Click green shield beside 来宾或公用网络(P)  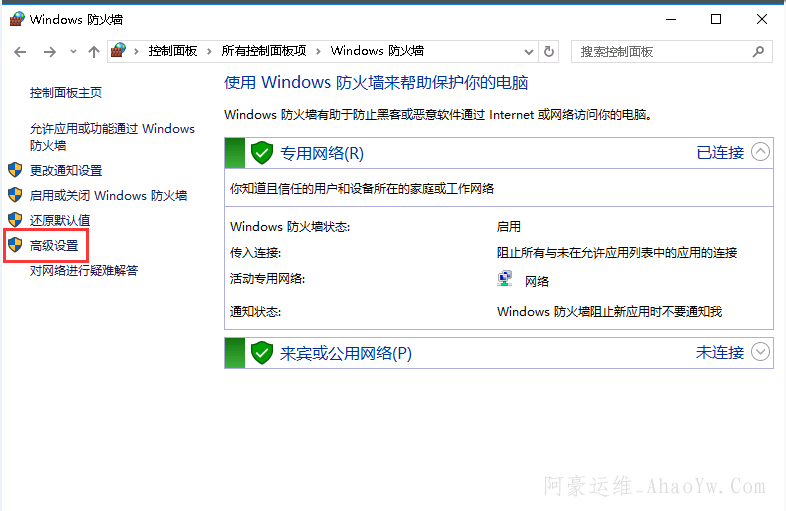point(262,353)
